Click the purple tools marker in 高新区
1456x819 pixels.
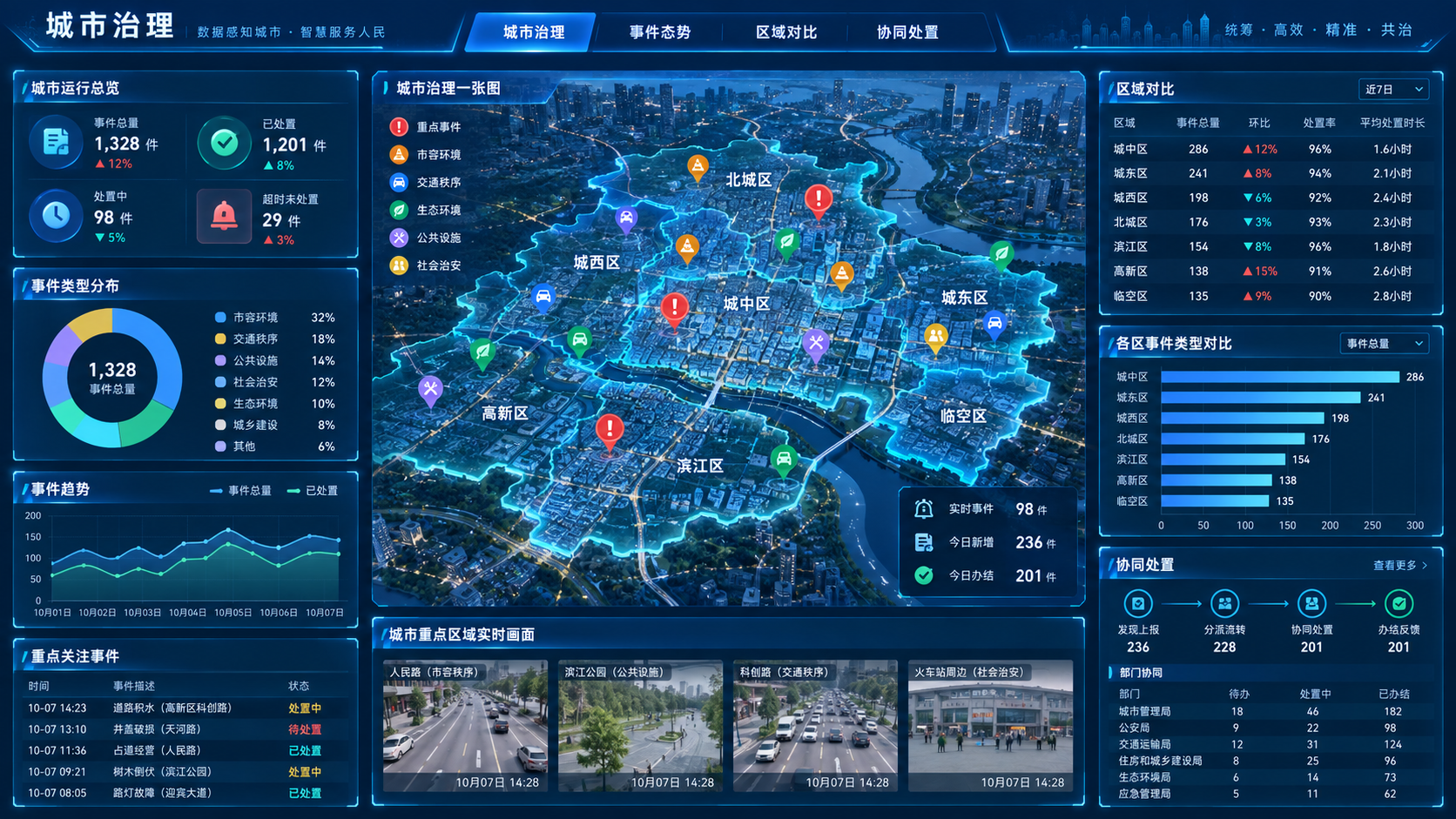point(430,391)
